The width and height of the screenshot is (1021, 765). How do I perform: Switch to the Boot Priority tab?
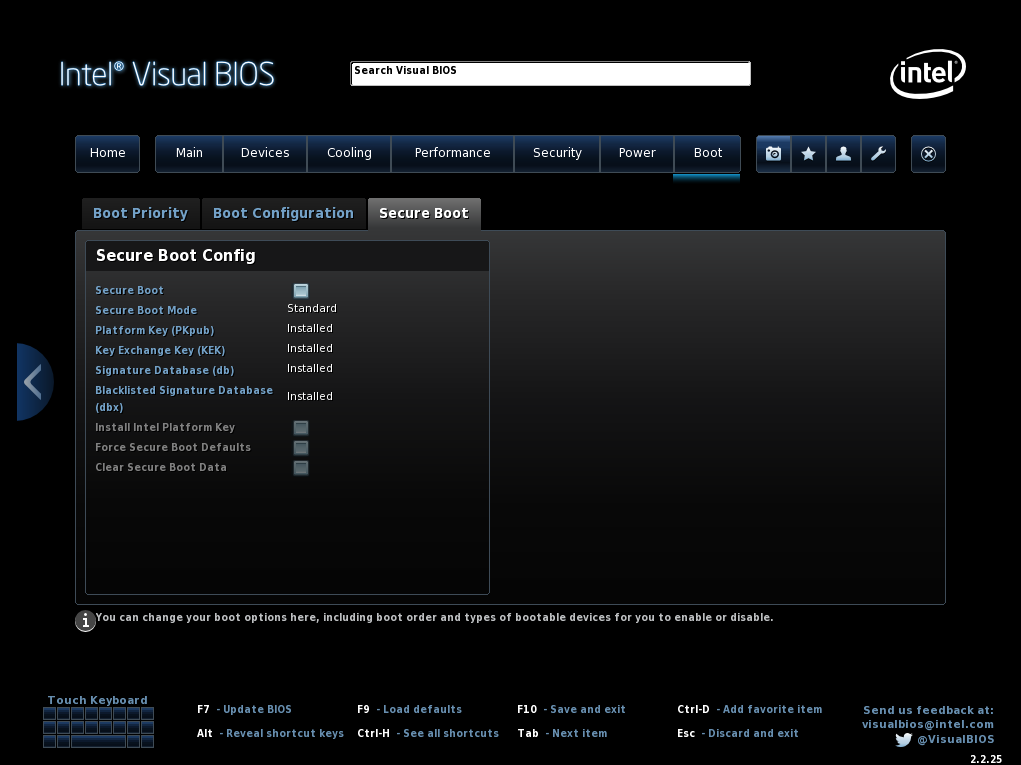tap(141, 214)
